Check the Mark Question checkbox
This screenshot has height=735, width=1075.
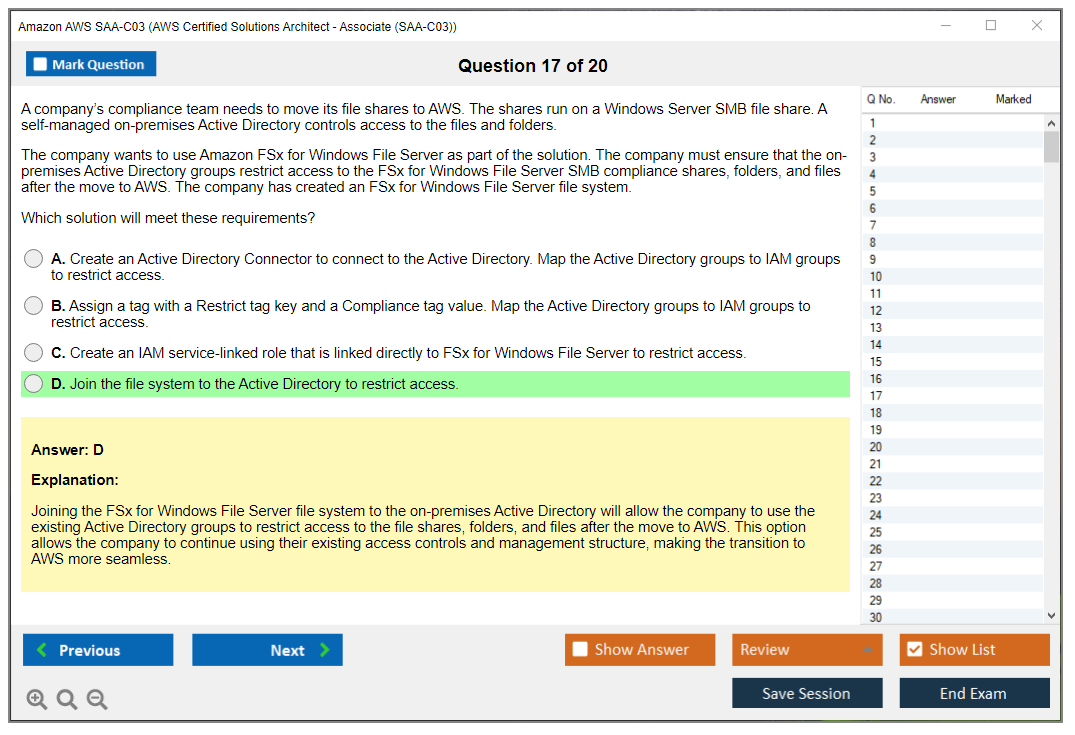(41, 65)
